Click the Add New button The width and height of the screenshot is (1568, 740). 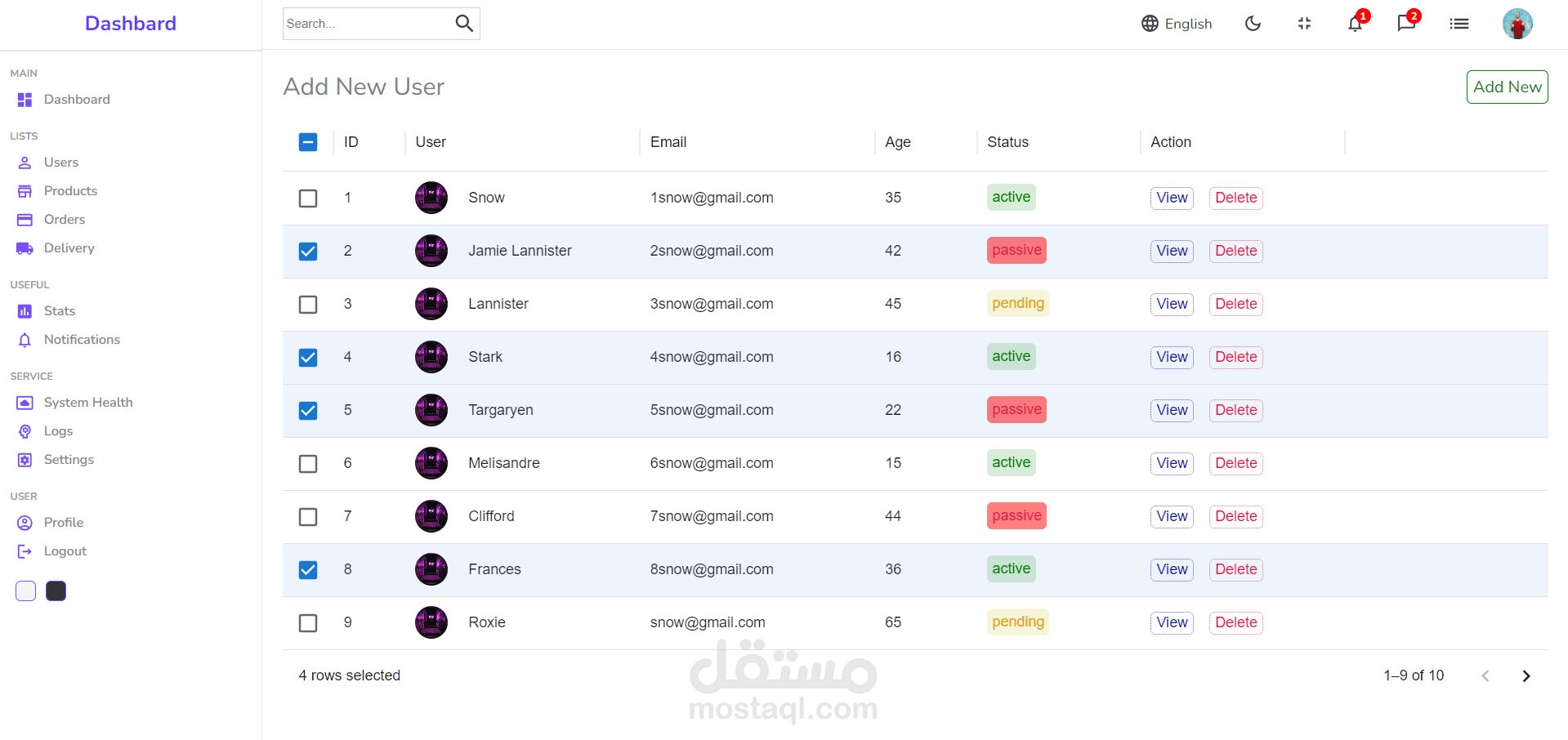[1507, 87]
